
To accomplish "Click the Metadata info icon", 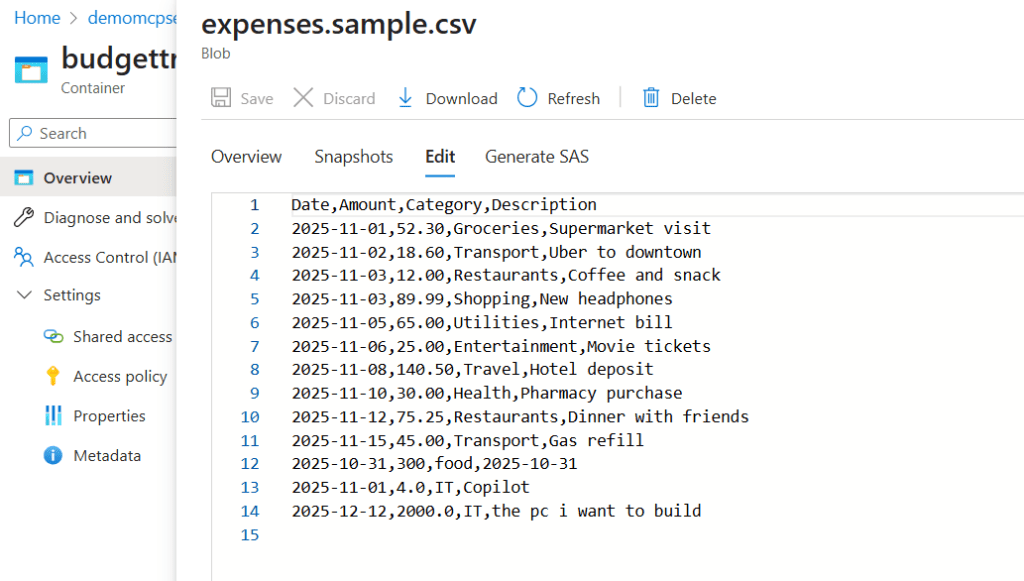I will coord(53,455).
